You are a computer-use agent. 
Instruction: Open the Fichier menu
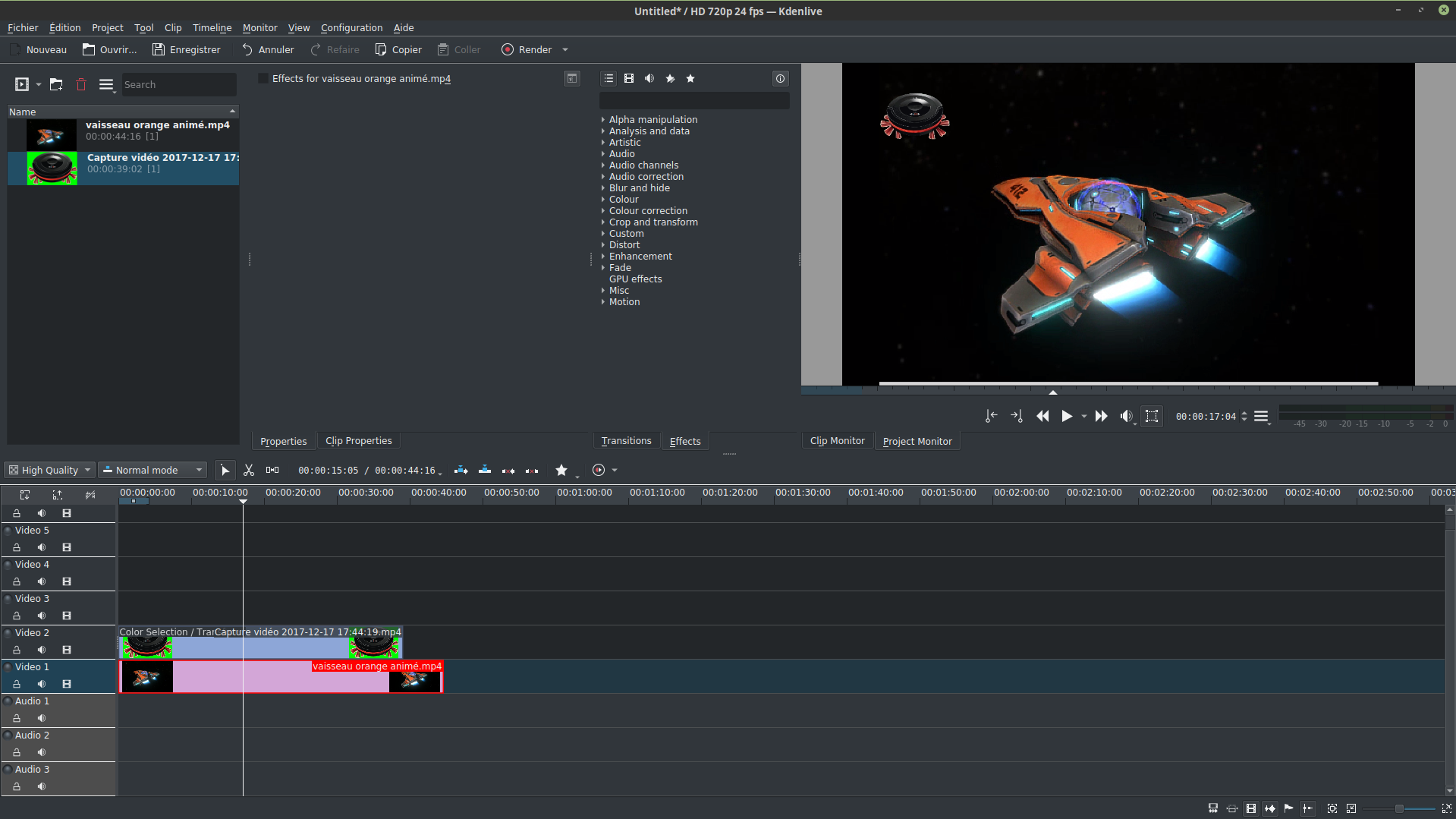pyautogui.click(x=23, y=28)
